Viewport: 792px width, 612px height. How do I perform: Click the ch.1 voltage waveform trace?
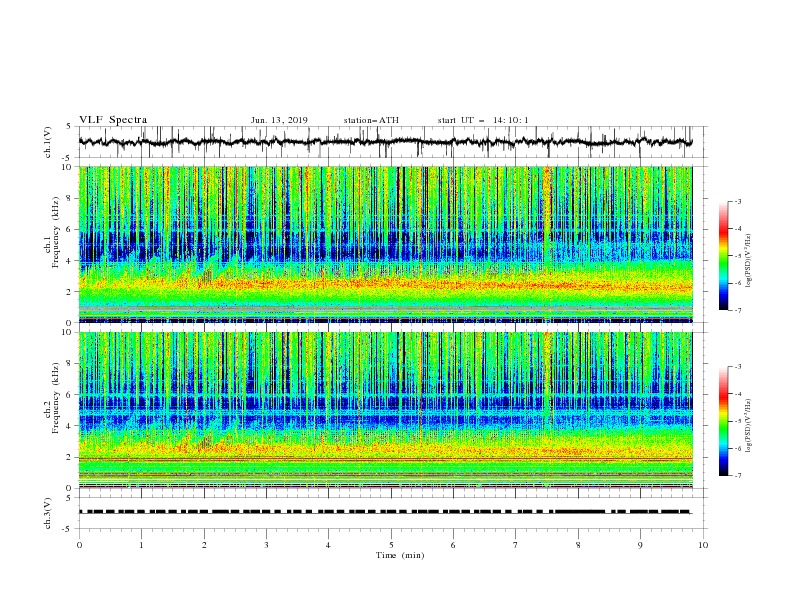tap(385, 142)
